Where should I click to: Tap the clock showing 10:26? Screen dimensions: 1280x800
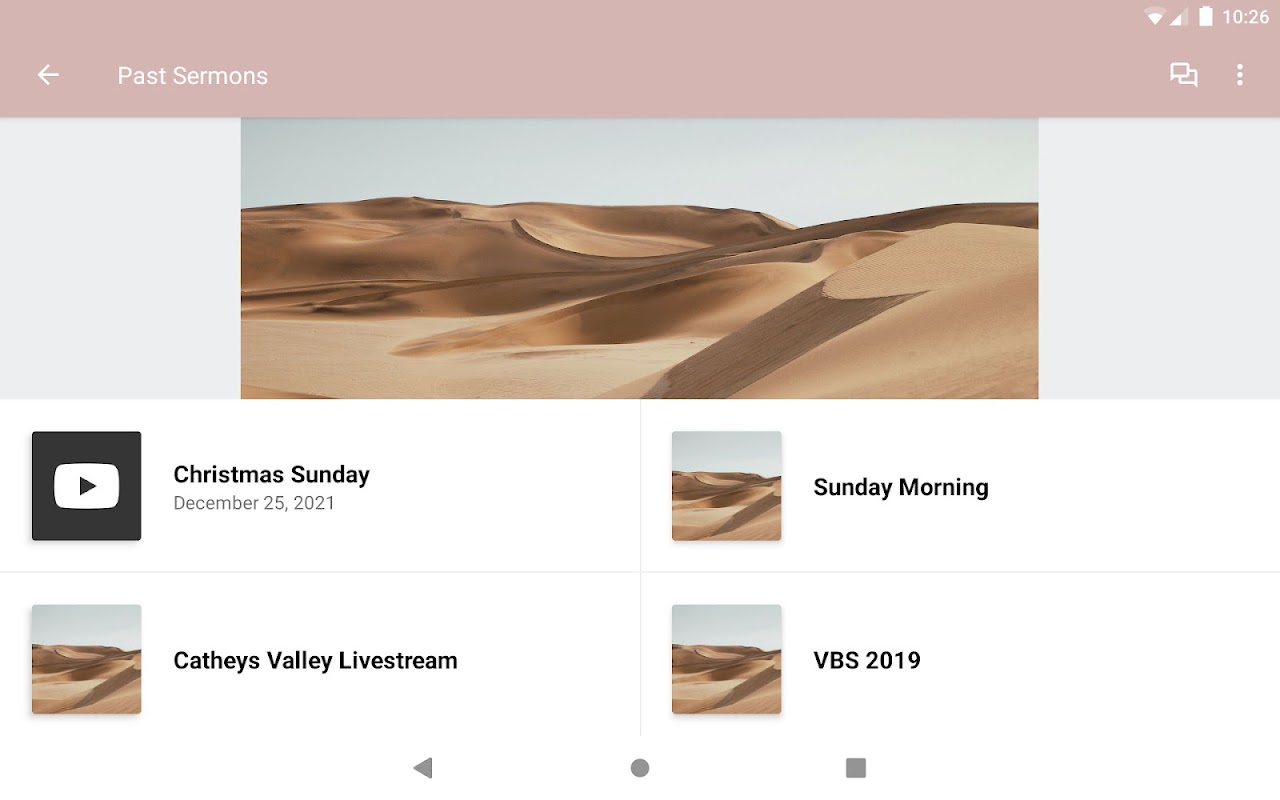click(x=1245, y=17)
